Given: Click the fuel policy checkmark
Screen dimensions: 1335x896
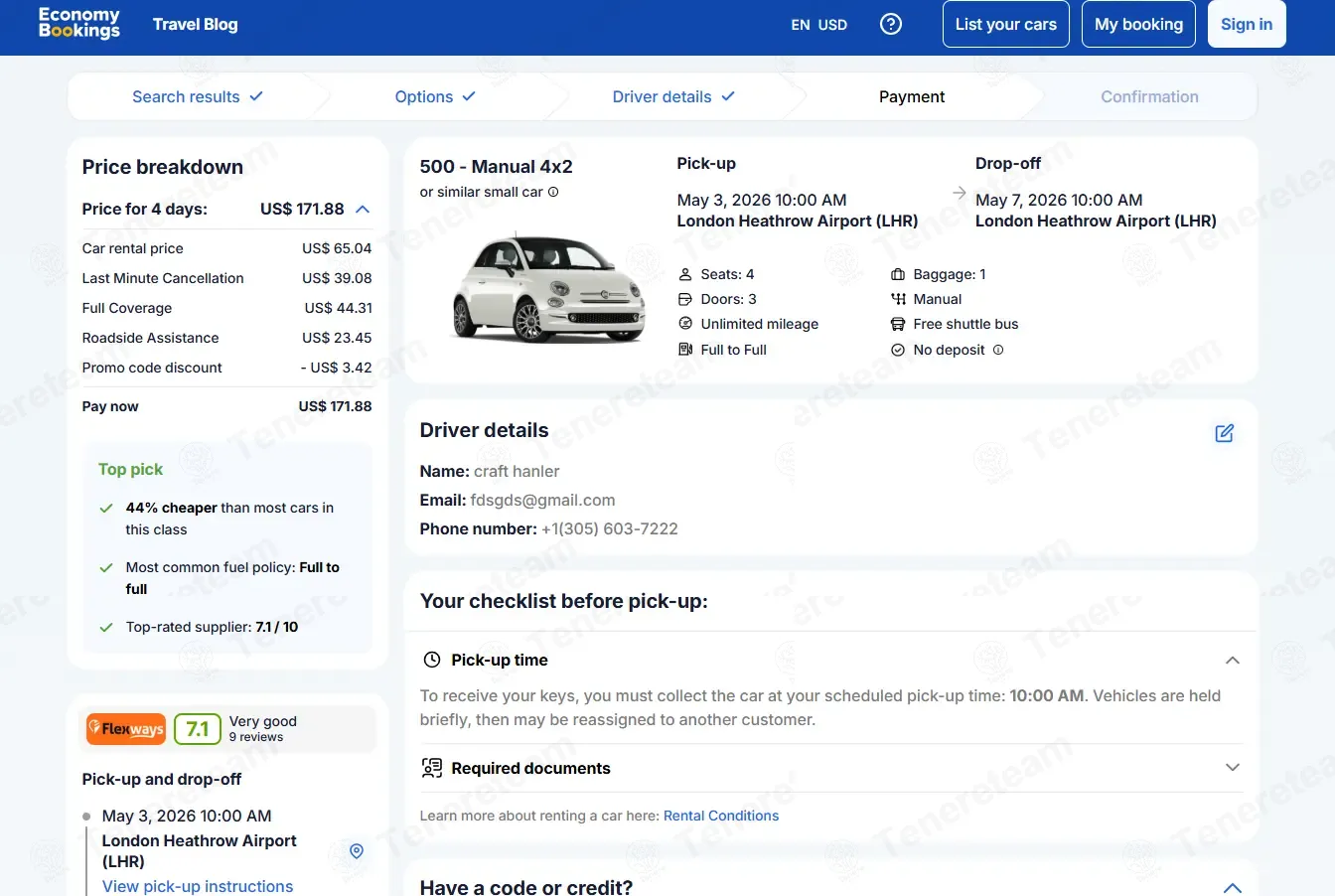Looking at the screenshot, I should click(106, 568).
